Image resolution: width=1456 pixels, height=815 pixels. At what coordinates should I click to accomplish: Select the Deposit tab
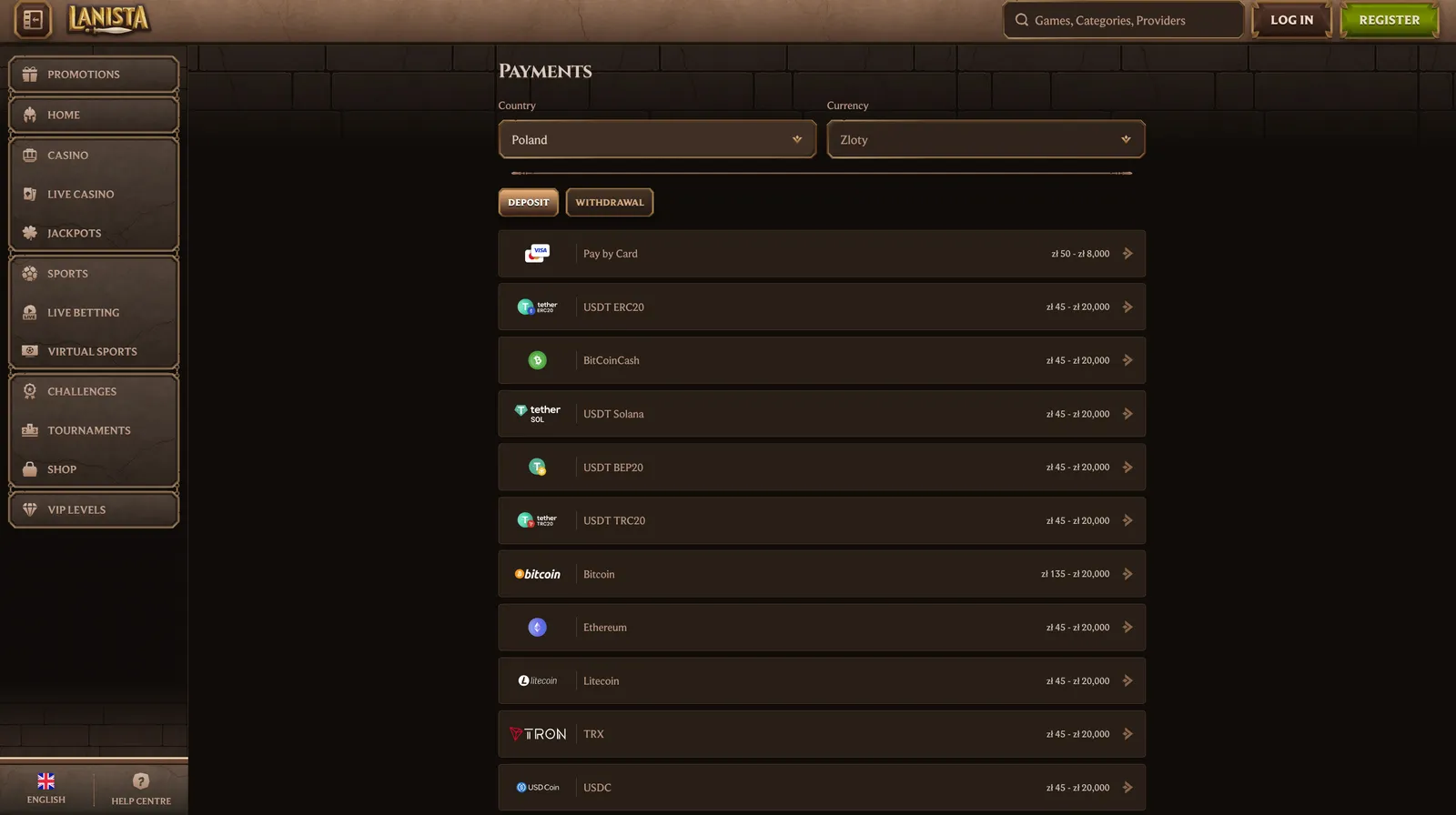tap(529, 202)
